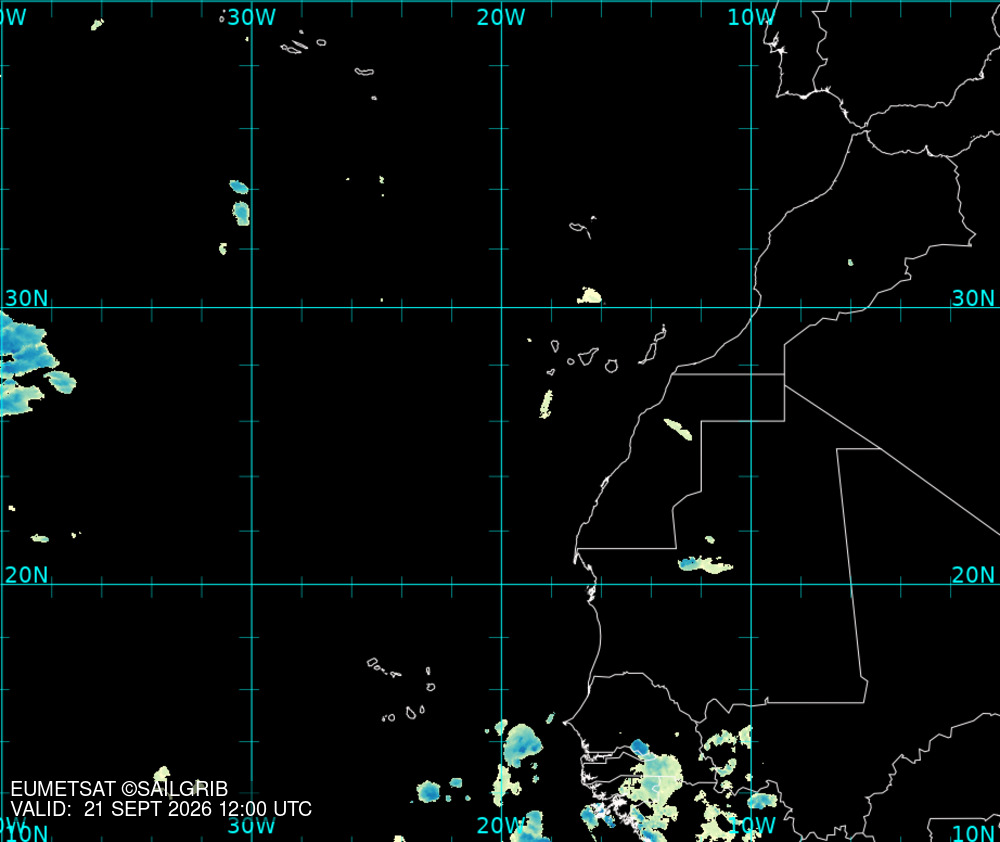The image size is (1000, 842).
Task: Click the intersection of 30N and 20W gridlines
Action: point(501,307)
